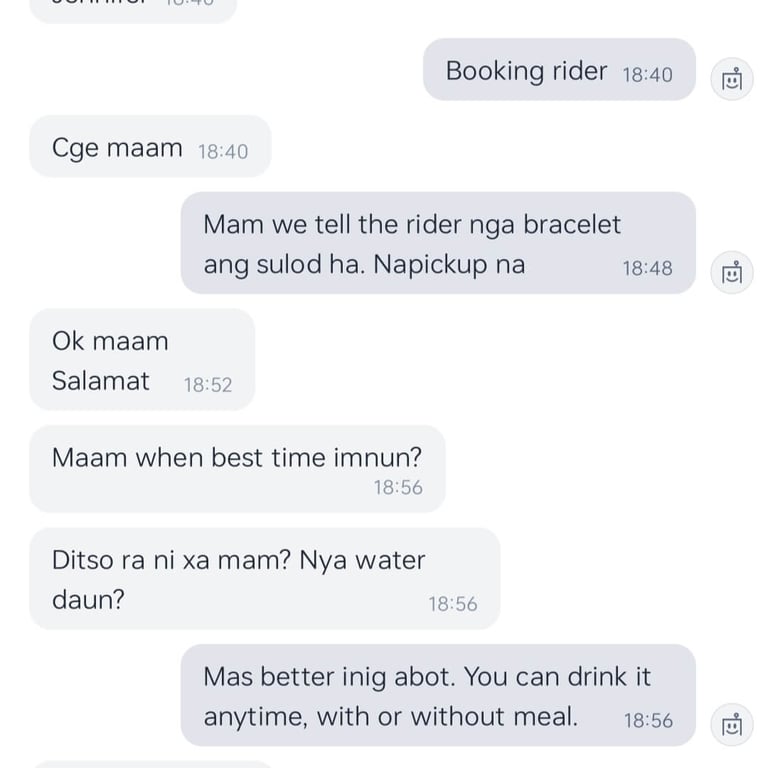This screenshot has width=768, height=768.
Task: Select "Maam when best time imnun?" message
Action: tap(237, 468)
